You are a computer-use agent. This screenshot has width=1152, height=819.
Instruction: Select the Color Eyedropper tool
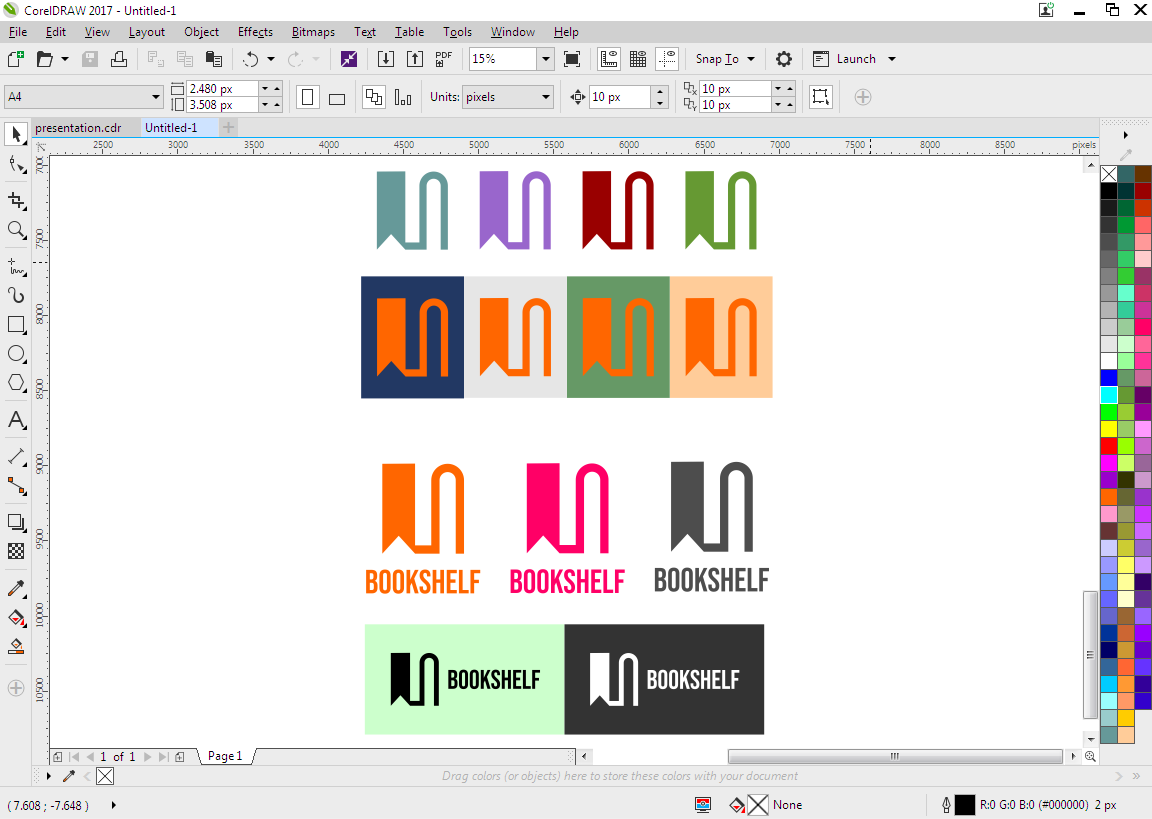pos(16,588)
